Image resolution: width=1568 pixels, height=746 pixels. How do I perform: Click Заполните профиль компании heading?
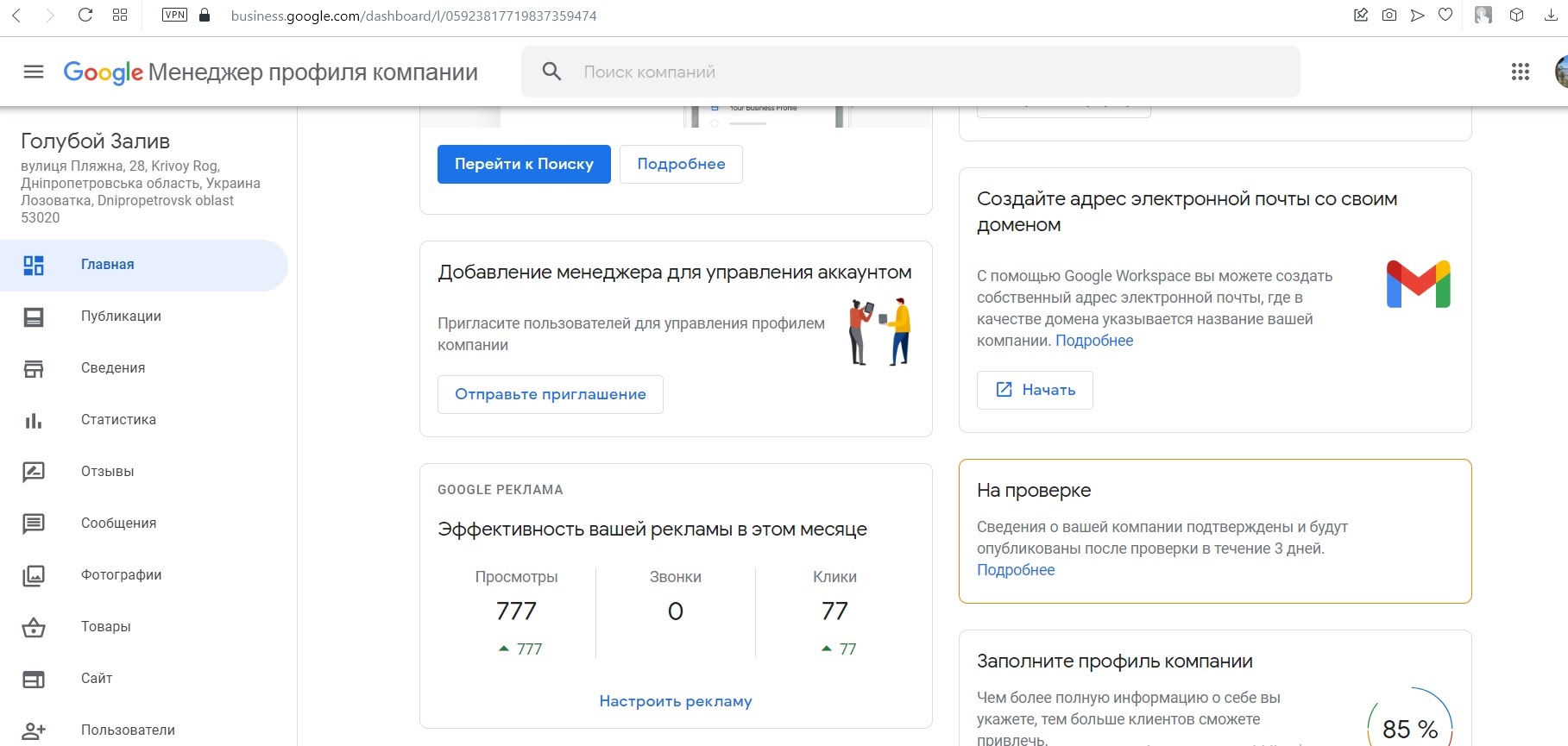1115,661
